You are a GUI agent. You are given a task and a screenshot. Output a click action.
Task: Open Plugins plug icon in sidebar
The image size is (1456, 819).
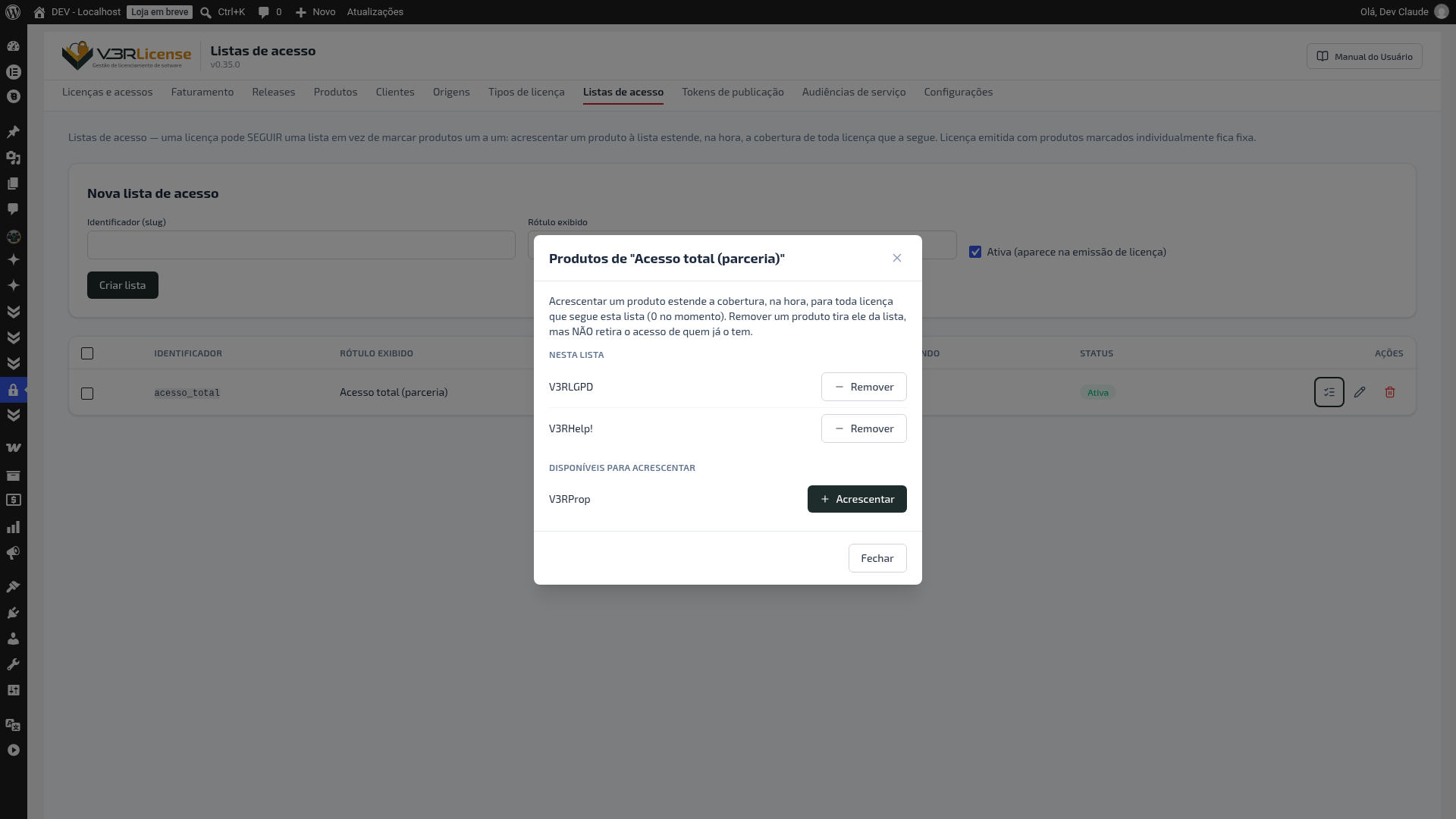(x=13, y=613)
